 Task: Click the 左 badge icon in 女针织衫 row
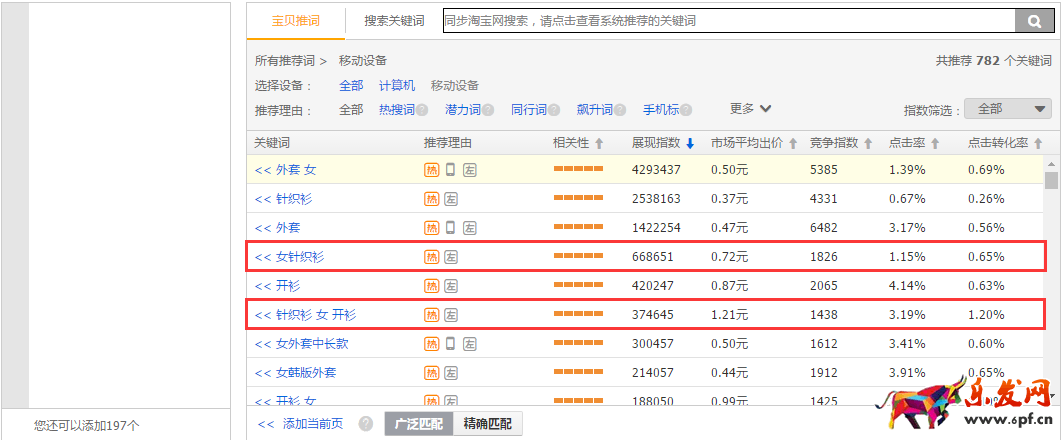pos(451,257)
